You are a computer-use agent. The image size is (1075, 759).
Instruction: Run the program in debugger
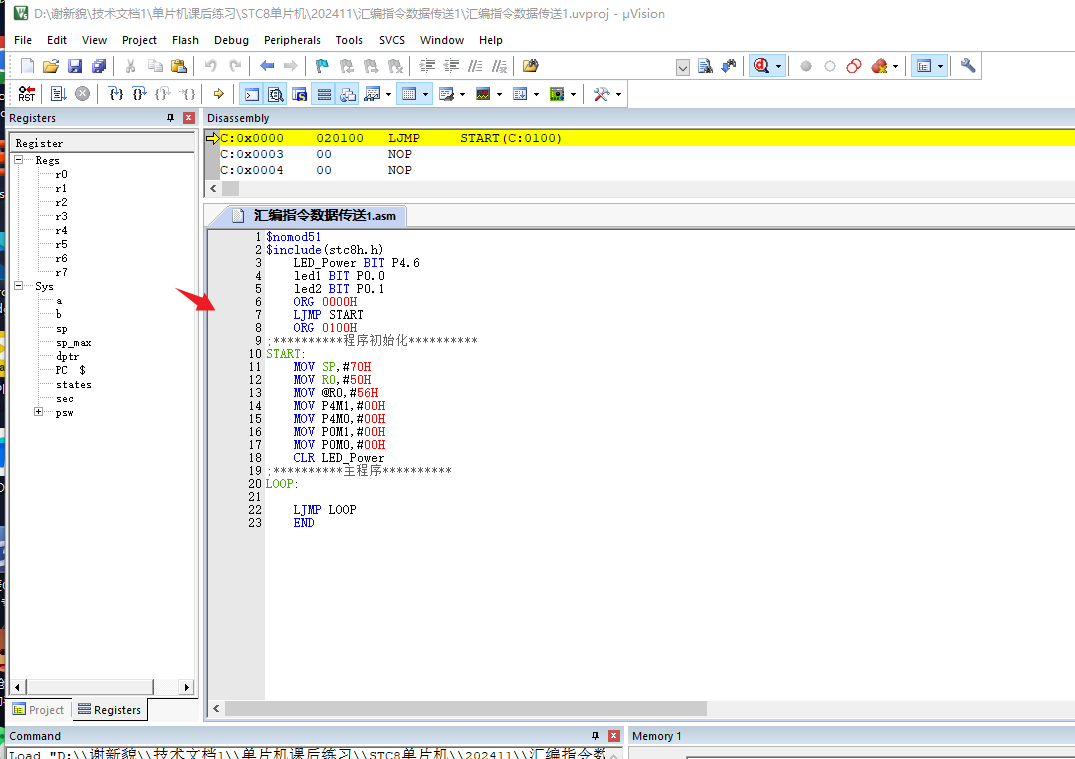(x=58, y=94)
